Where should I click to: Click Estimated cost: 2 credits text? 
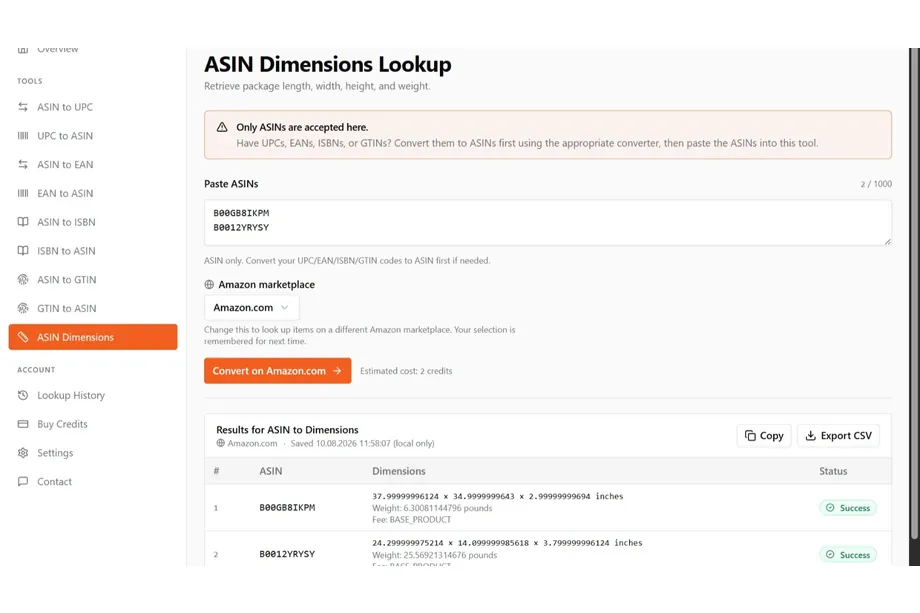[x=406, y=371]
